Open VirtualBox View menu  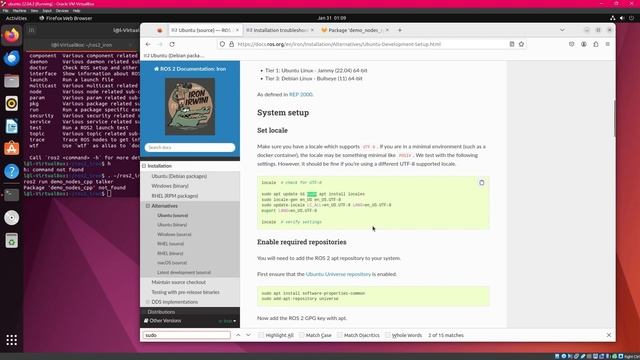point(34,11)
